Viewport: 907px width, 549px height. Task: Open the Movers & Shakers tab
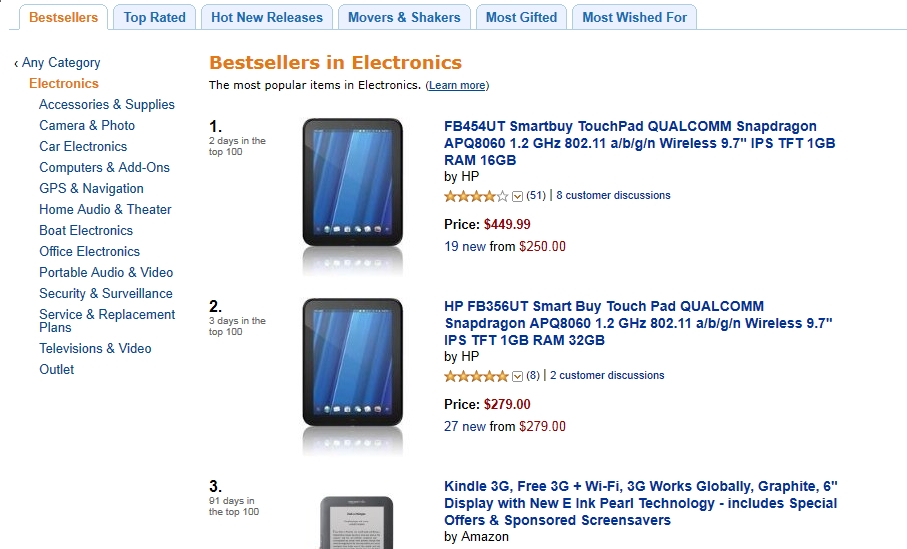404,17
